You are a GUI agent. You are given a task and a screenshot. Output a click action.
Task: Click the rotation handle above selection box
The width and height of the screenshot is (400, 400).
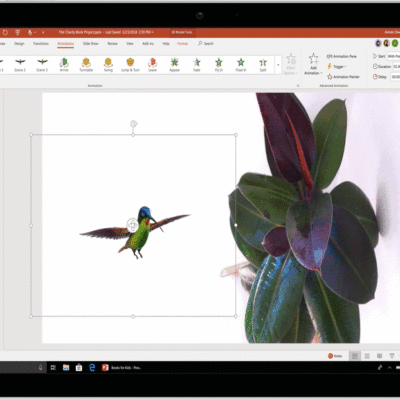pos(133,124)
